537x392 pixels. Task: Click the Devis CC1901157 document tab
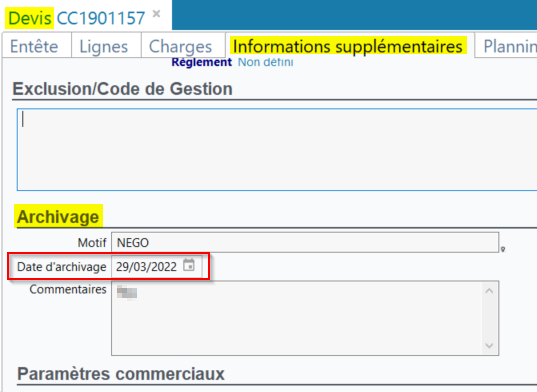click(x=77, y=18)
